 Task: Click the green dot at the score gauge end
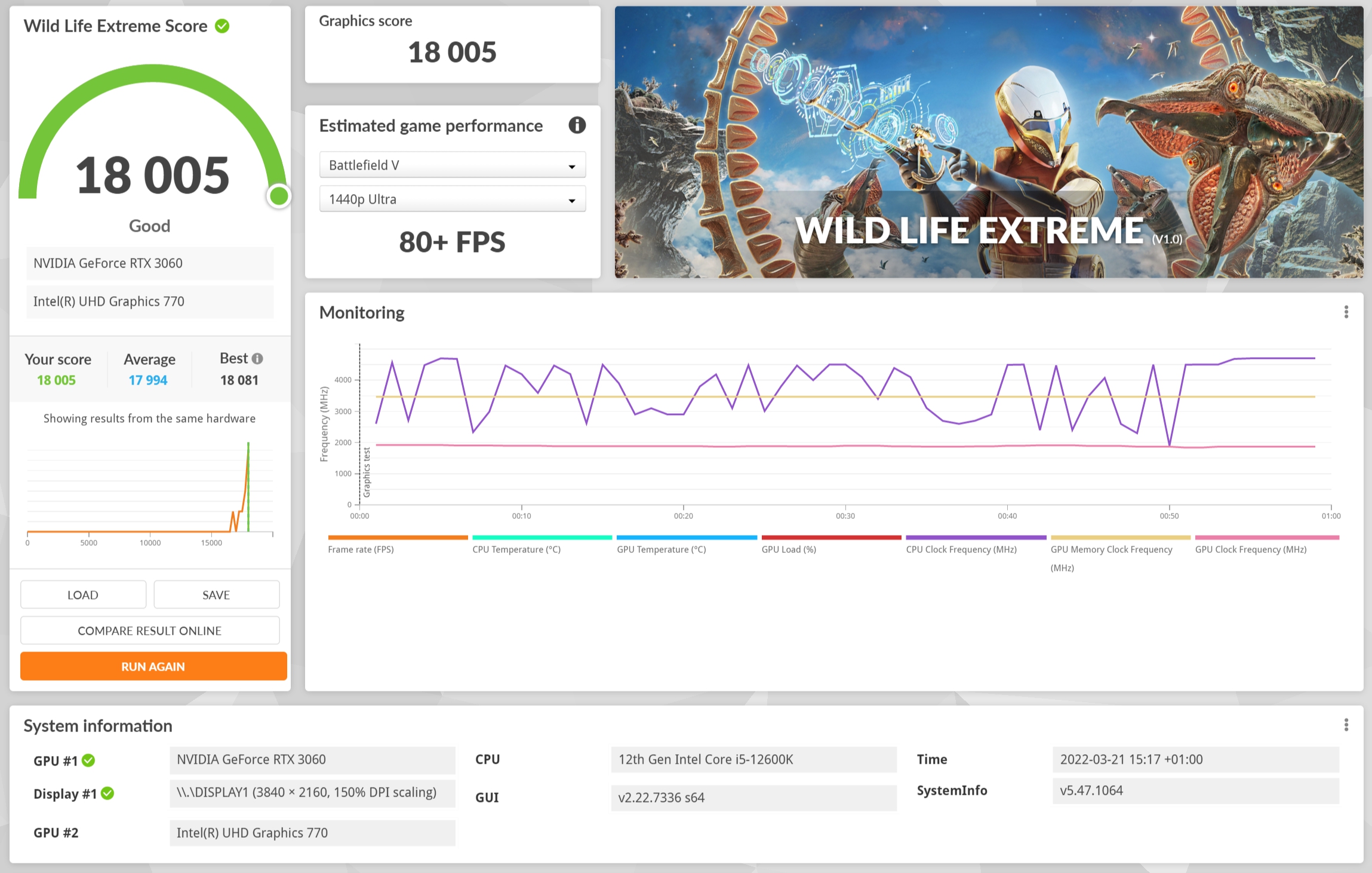(x=279, y=196)
